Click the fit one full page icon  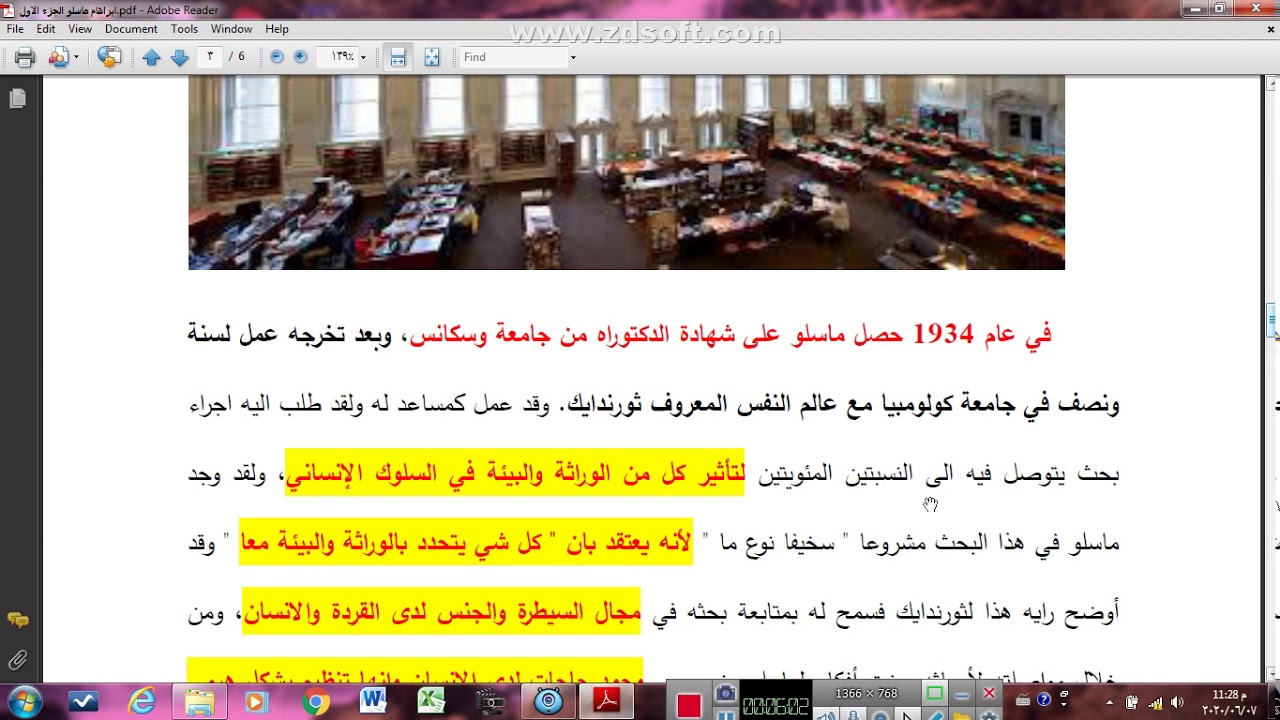(431, 57)
